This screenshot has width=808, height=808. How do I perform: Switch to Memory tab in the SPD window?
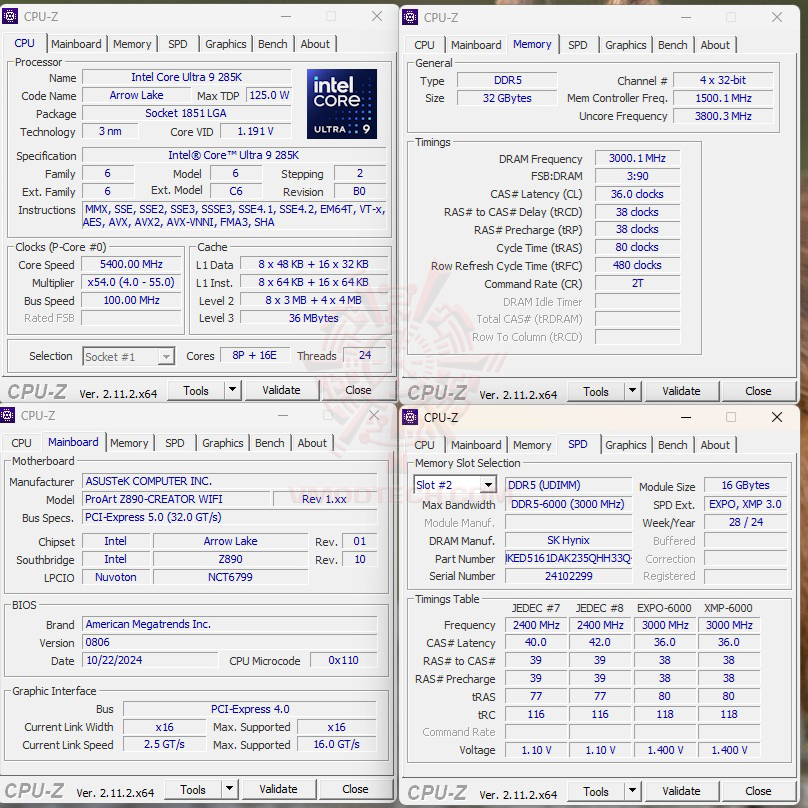pyautogui.click(x=532, y=445)
